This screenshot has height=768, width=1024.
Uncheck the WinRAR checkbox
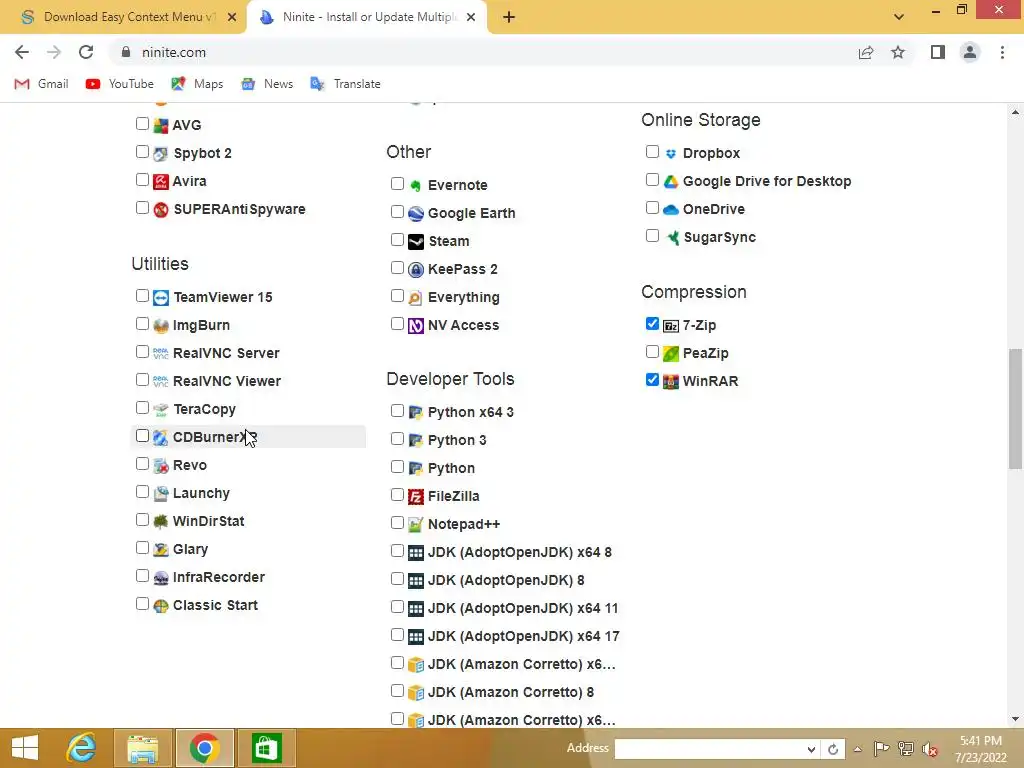point(652,380)
